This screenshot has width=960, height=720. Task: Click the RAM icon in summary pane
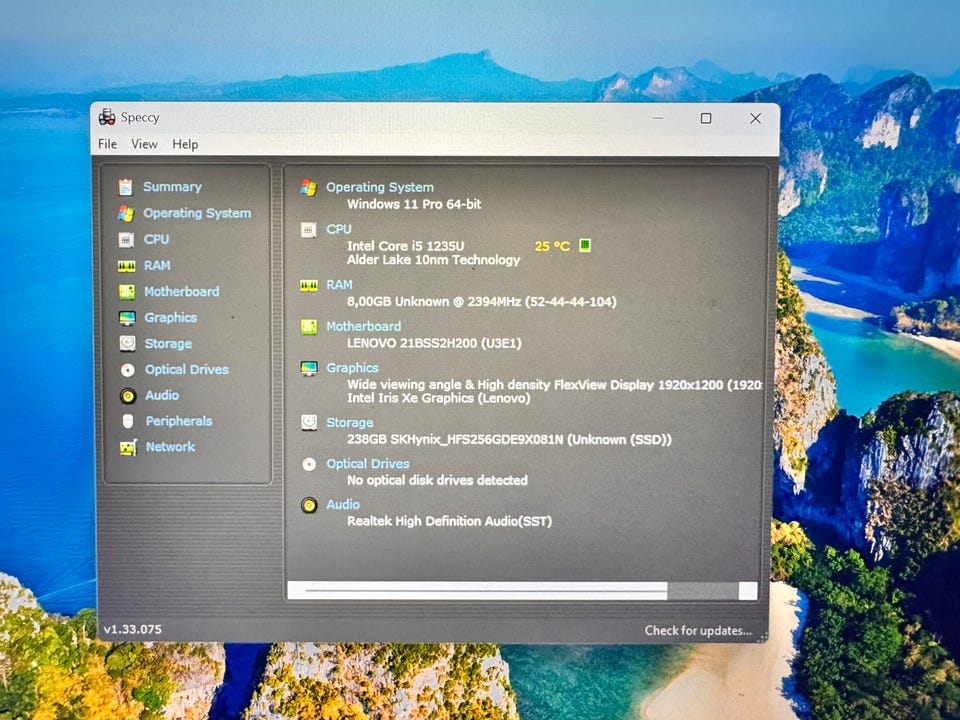pyautogui.click(x=309, y=285)
